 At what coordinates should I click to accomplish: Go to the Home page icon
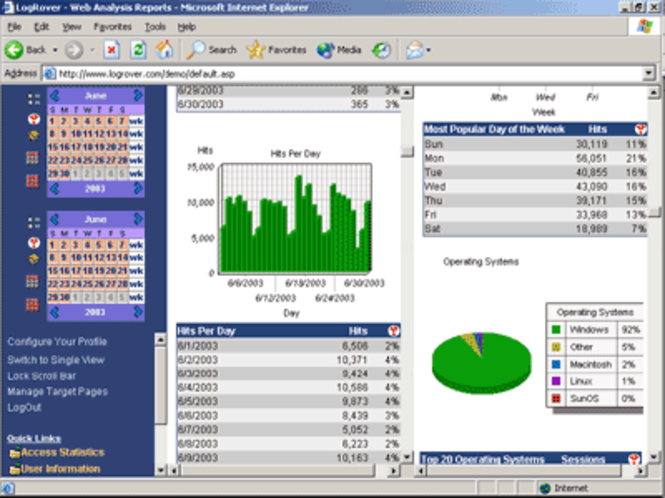165,50
